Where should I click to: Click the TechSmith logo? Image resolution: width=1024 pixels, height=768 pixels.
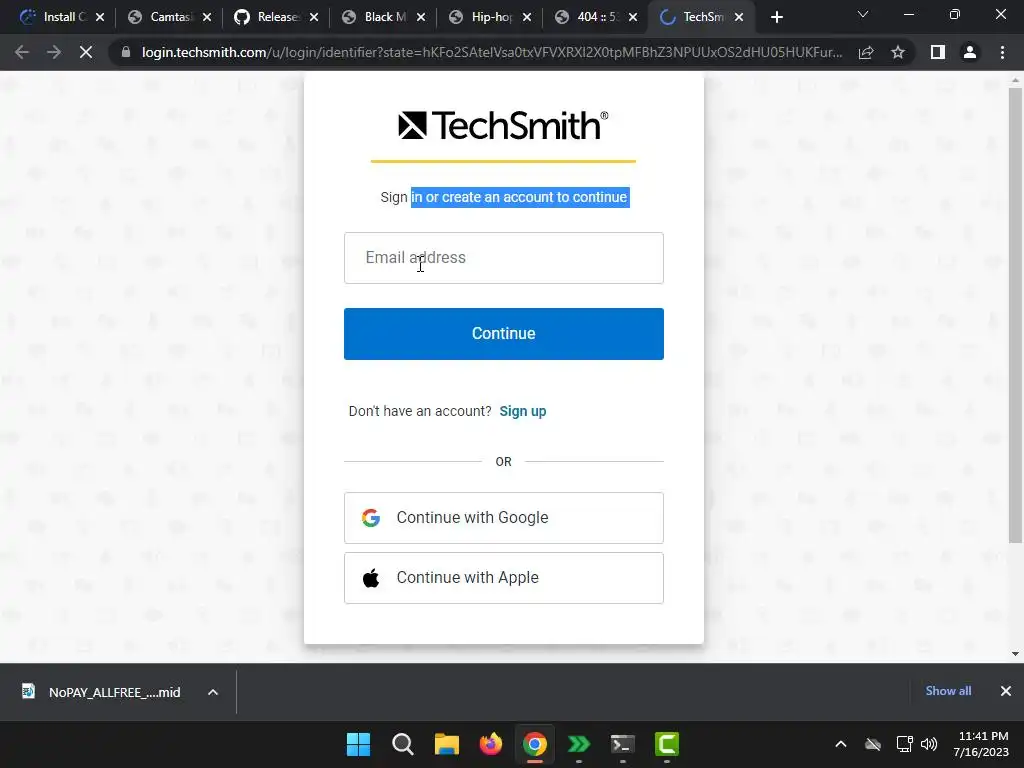[503, 125]
